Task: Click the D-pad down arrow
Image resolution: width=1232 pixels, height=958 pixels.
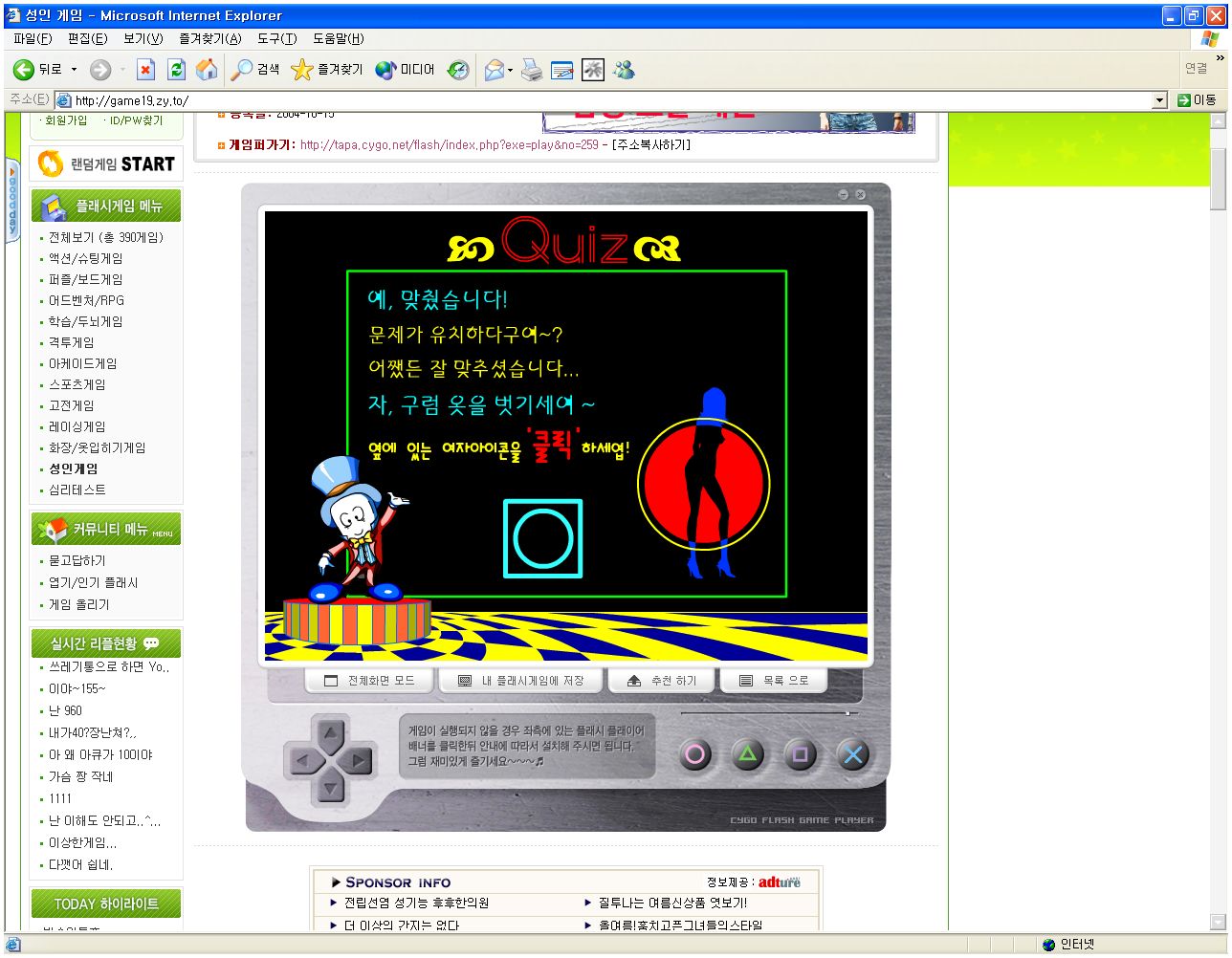Action: click(330, 787)
